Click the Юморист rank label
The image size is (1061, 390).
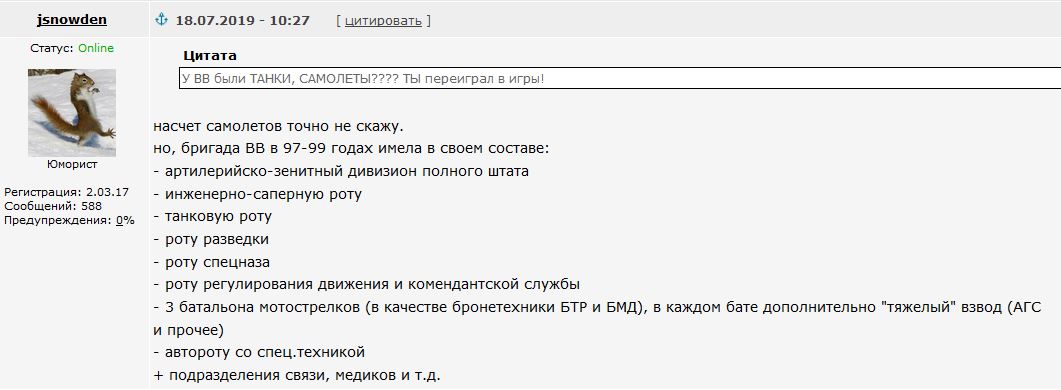click(72, 165)
